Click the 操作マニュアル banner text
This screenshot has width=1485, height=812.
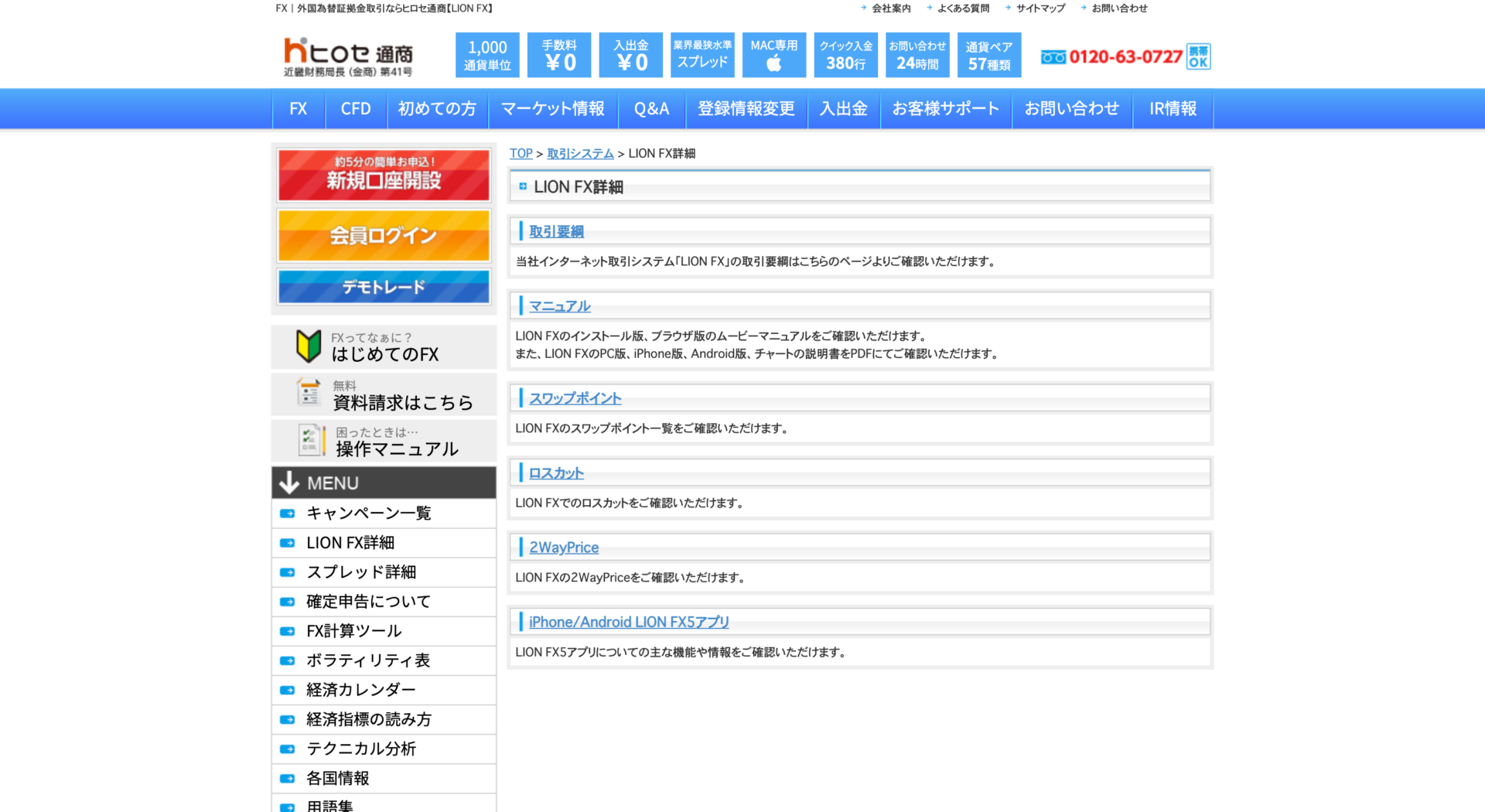click(x=398, y=449)
